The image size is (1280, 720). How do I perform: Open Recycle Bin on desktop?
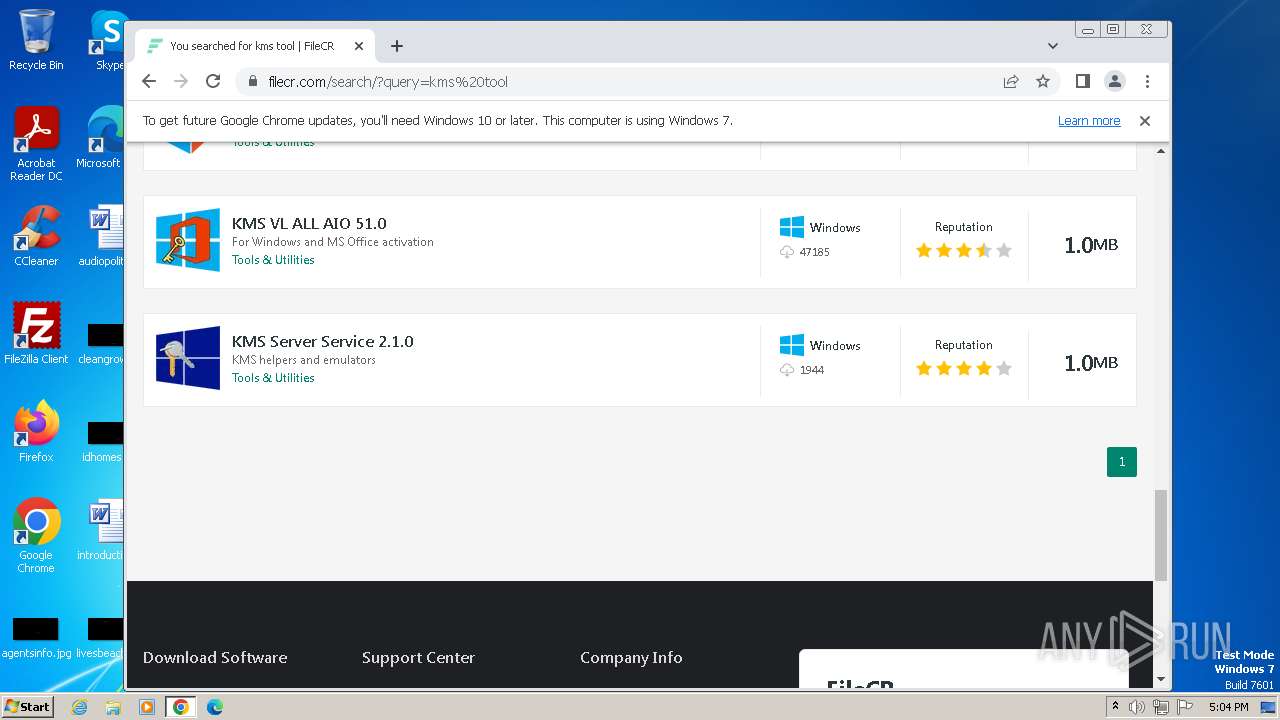tap(36, 40)
